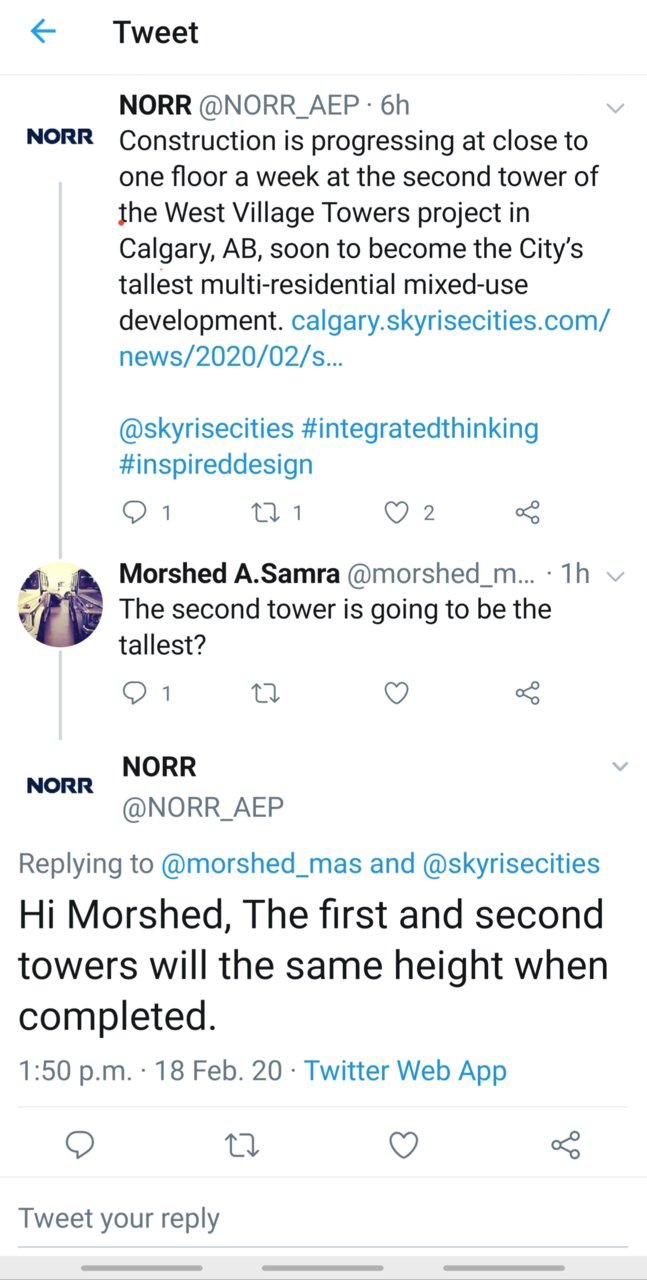Open the calgary.skyrisecities.com news link
This screenshot has width=647, height=1280.
(x=364, y=339)
